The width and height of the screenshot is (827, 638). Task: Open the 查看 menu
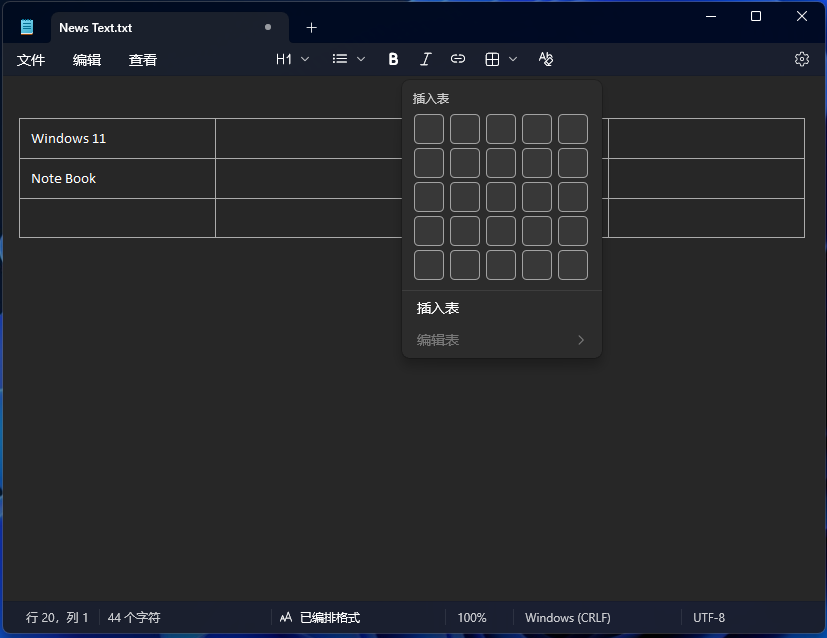143,60
